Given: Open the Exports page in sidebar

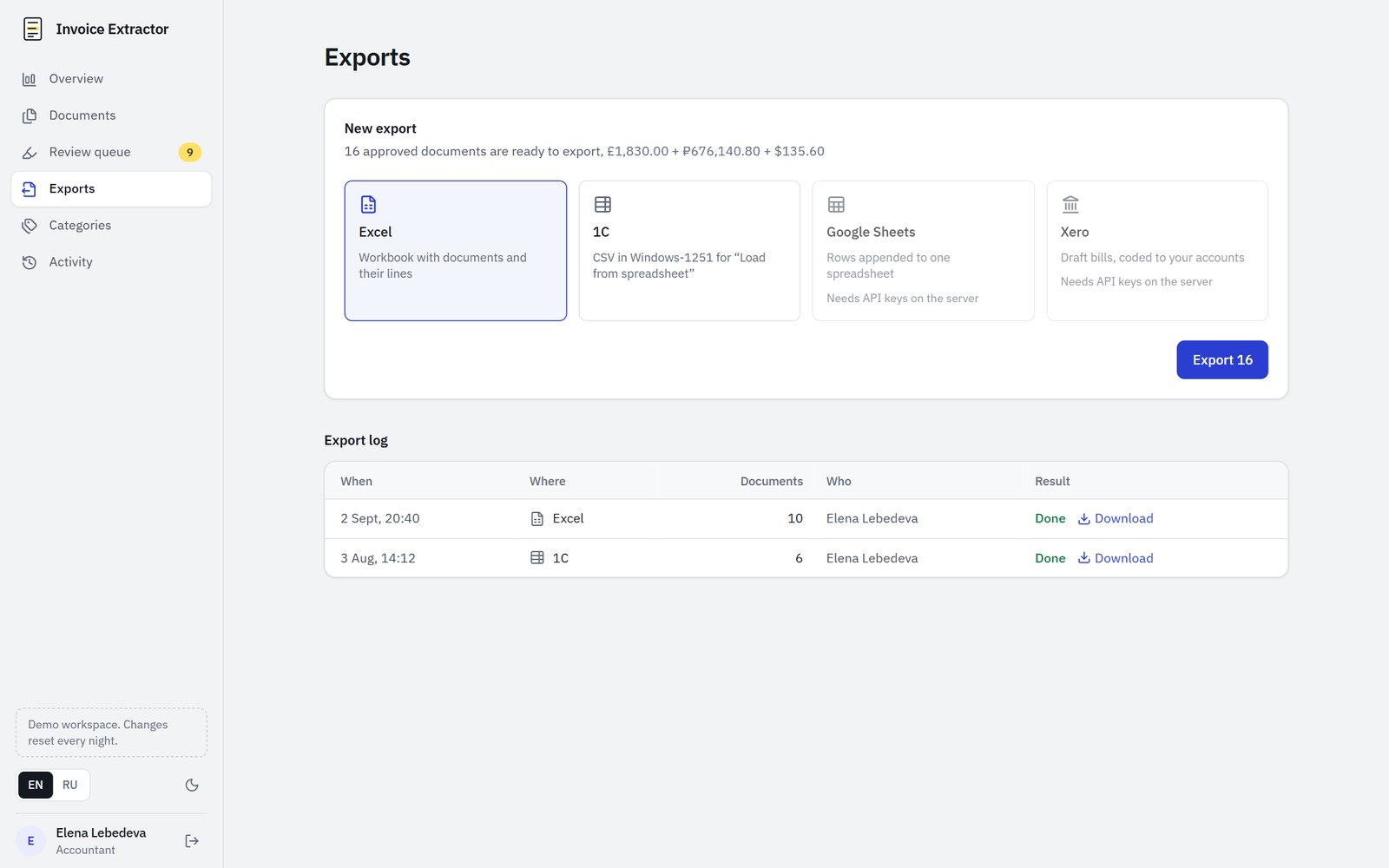Looking at the screenshot, I should tap(111, 189).
